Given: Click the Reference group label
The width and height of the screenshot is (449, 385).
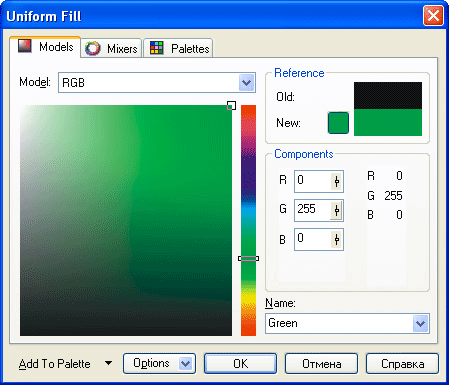Looking at the screenshot, I should [299, 73].
